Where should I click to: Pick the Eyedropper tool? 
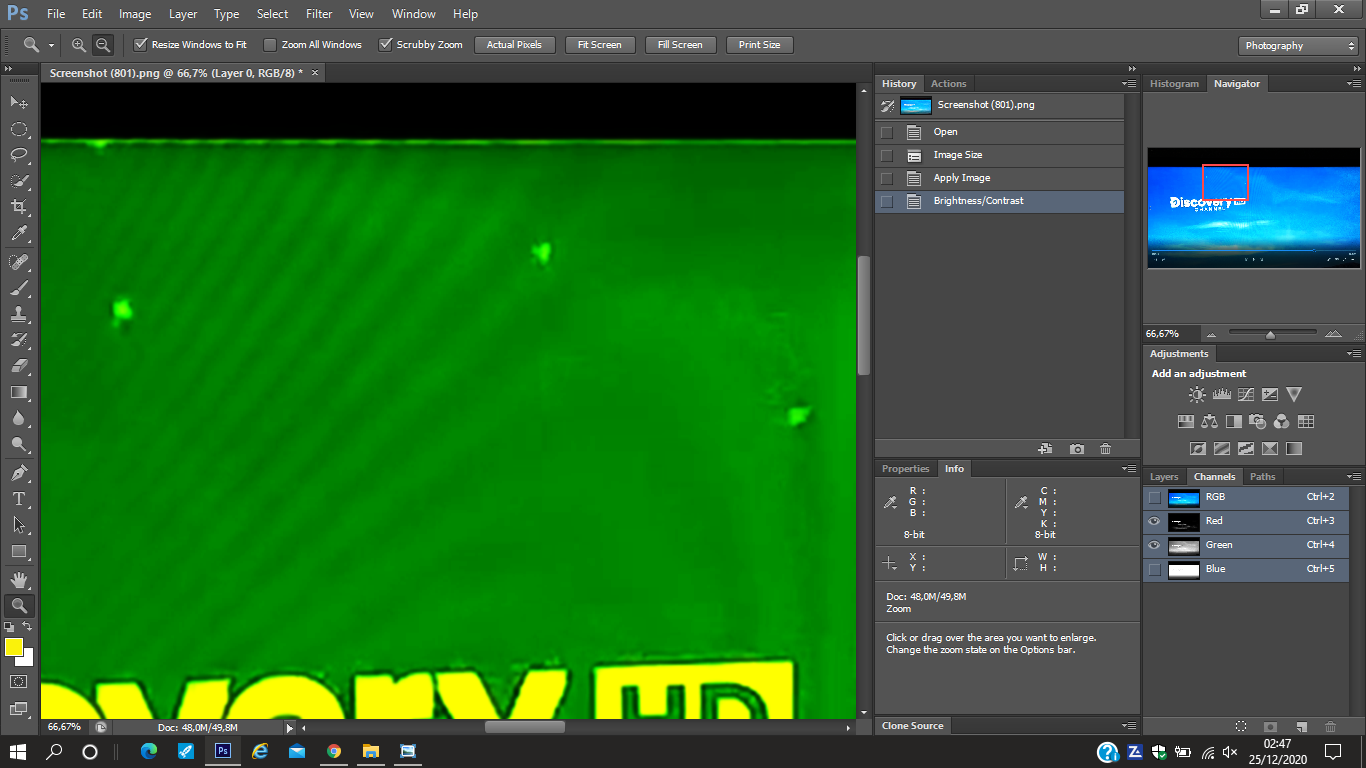[x=19, y=234]
